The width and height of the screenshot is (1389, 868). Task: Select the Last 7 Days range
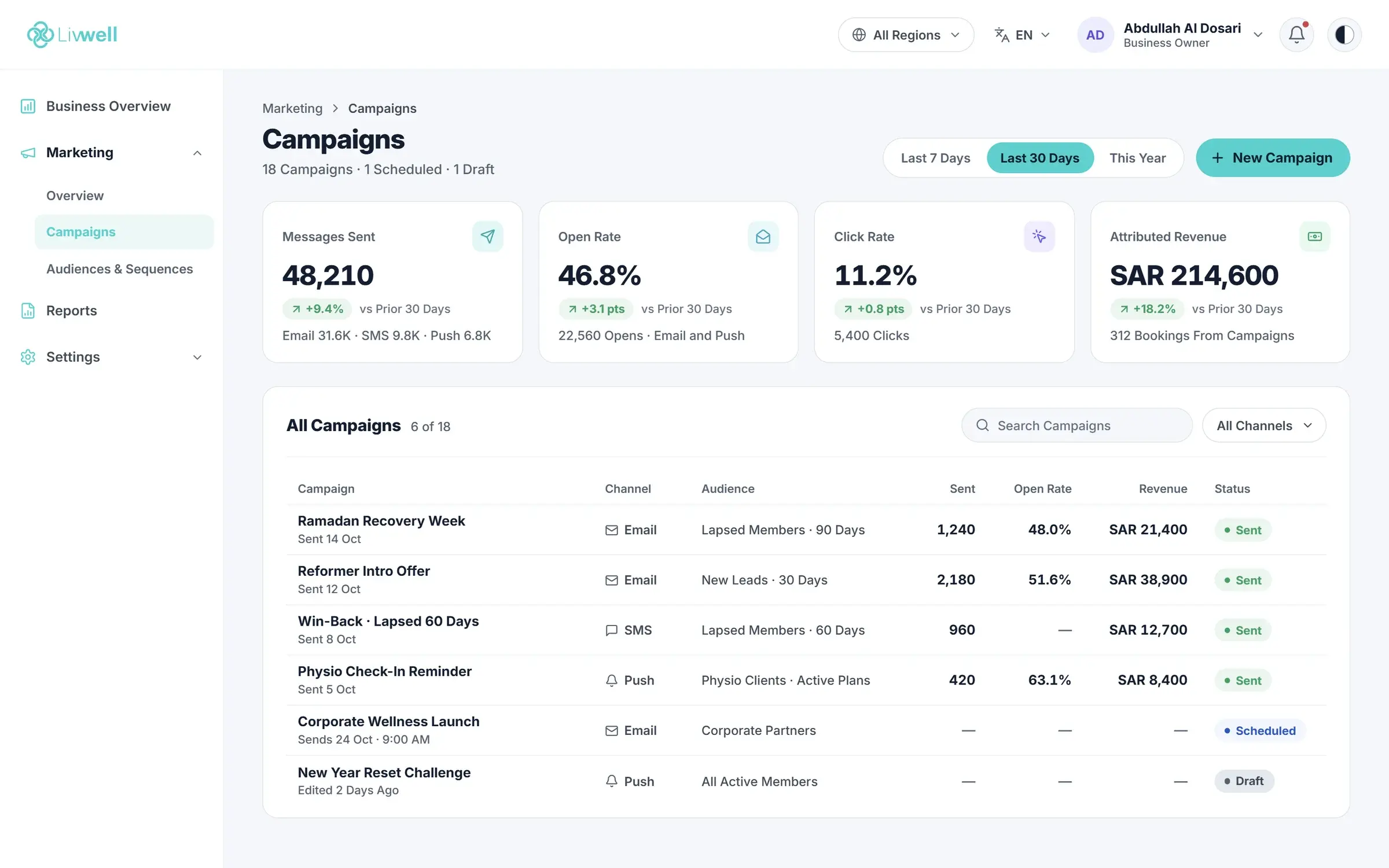935,158
